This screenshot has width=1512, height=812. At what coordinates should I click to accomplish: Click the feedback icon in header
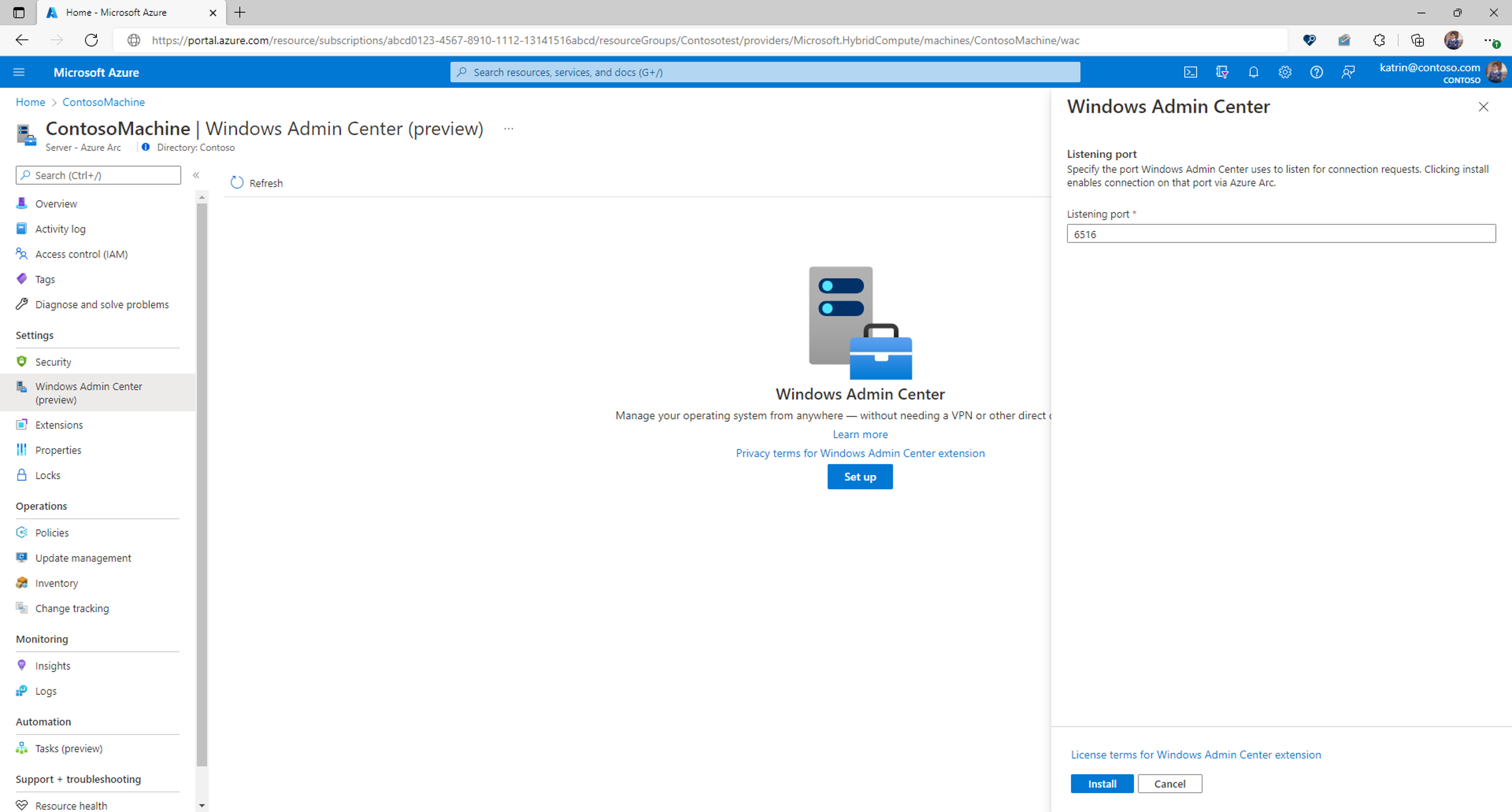[x=1348, y=72]
